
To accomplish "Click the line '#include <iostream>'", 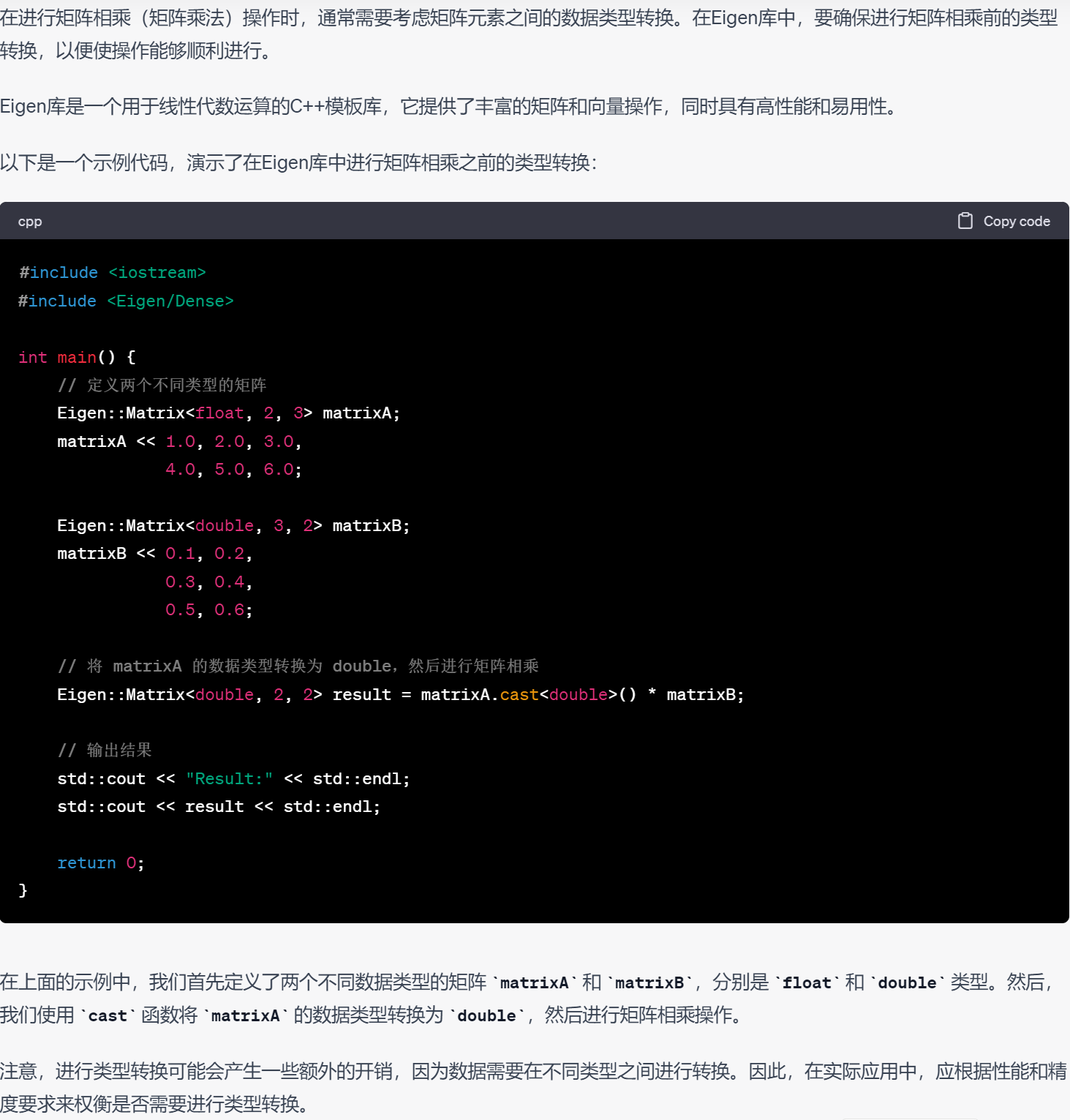I will tap(112, 273).
